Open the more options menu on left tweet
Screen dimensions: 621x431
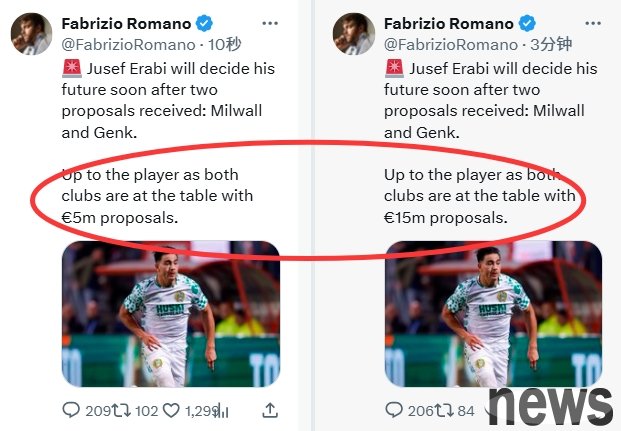point(270,23)
